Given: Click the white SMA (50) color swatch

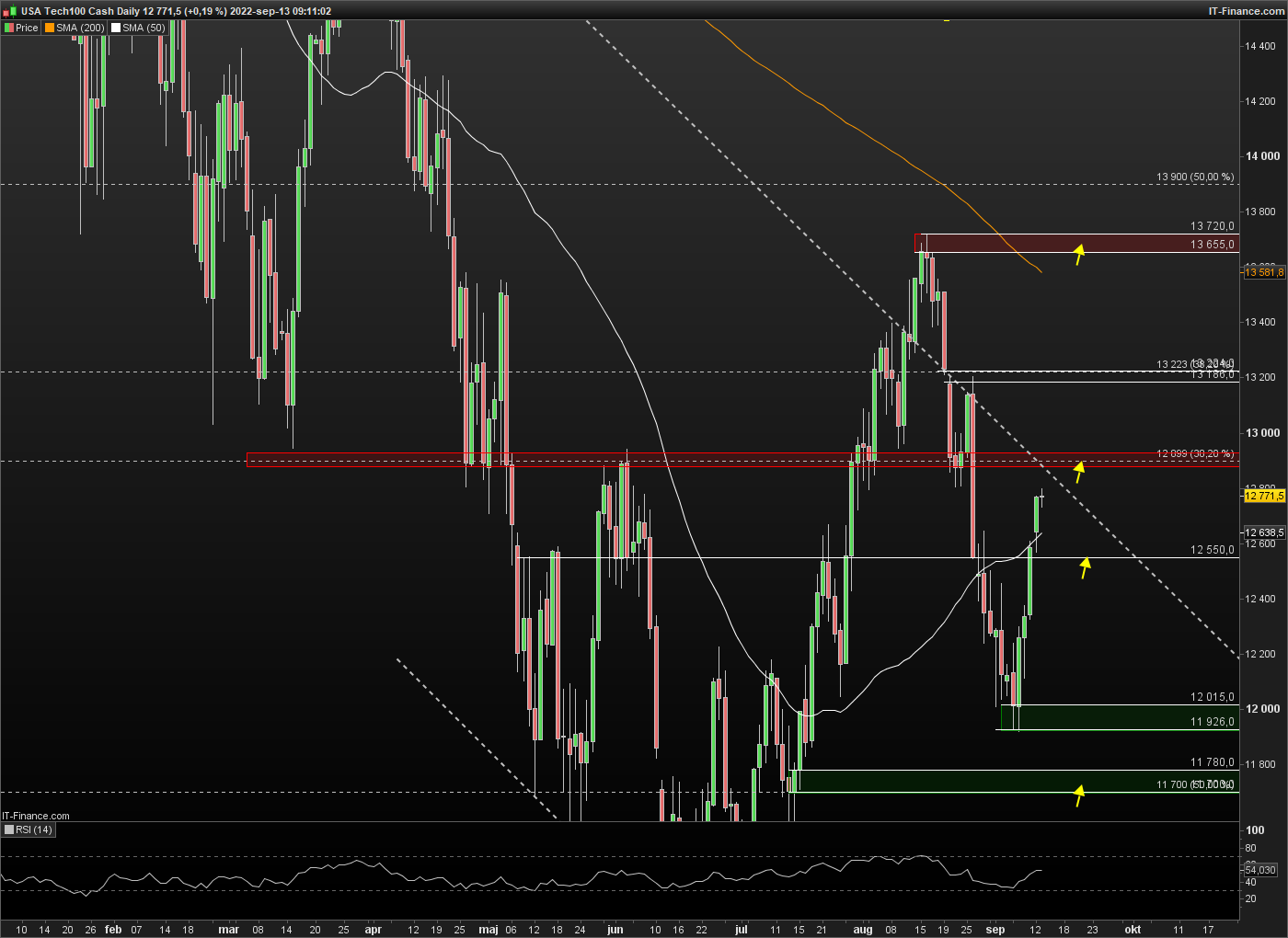Looking at the screenshot, I should (116, 28).
